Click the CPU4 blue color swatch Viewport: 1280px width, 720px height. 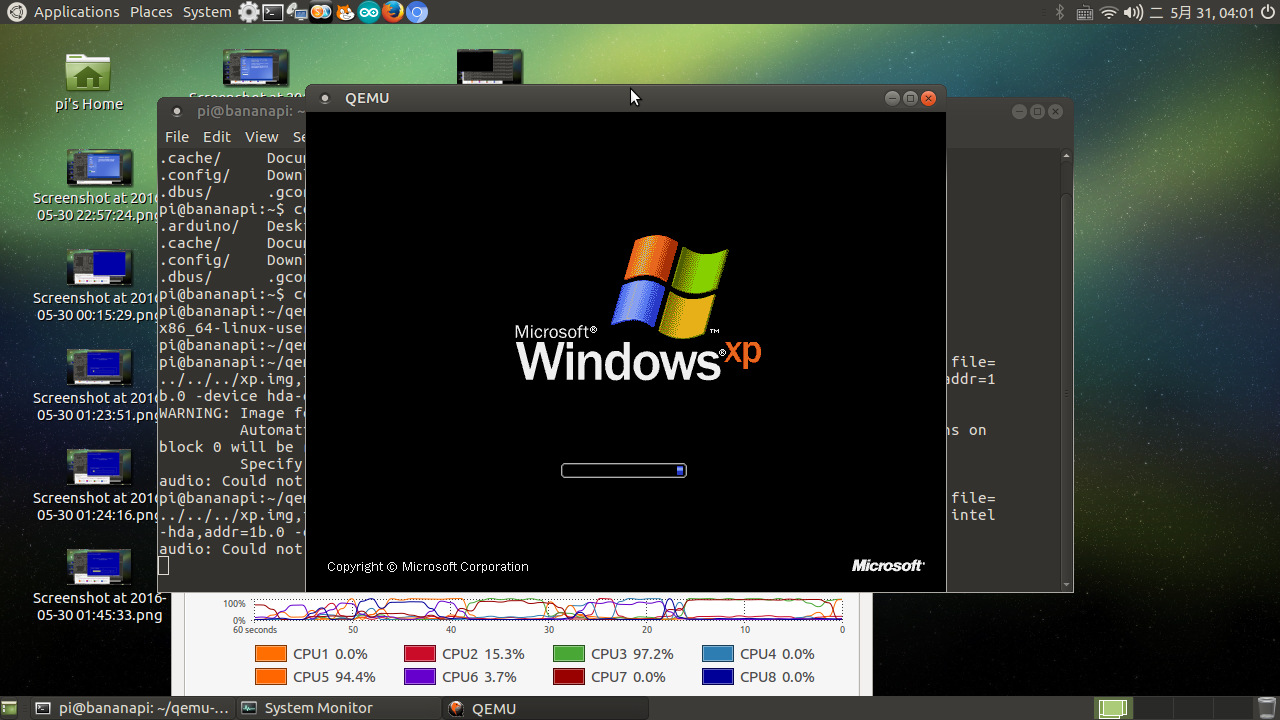[x=718, y=654]
